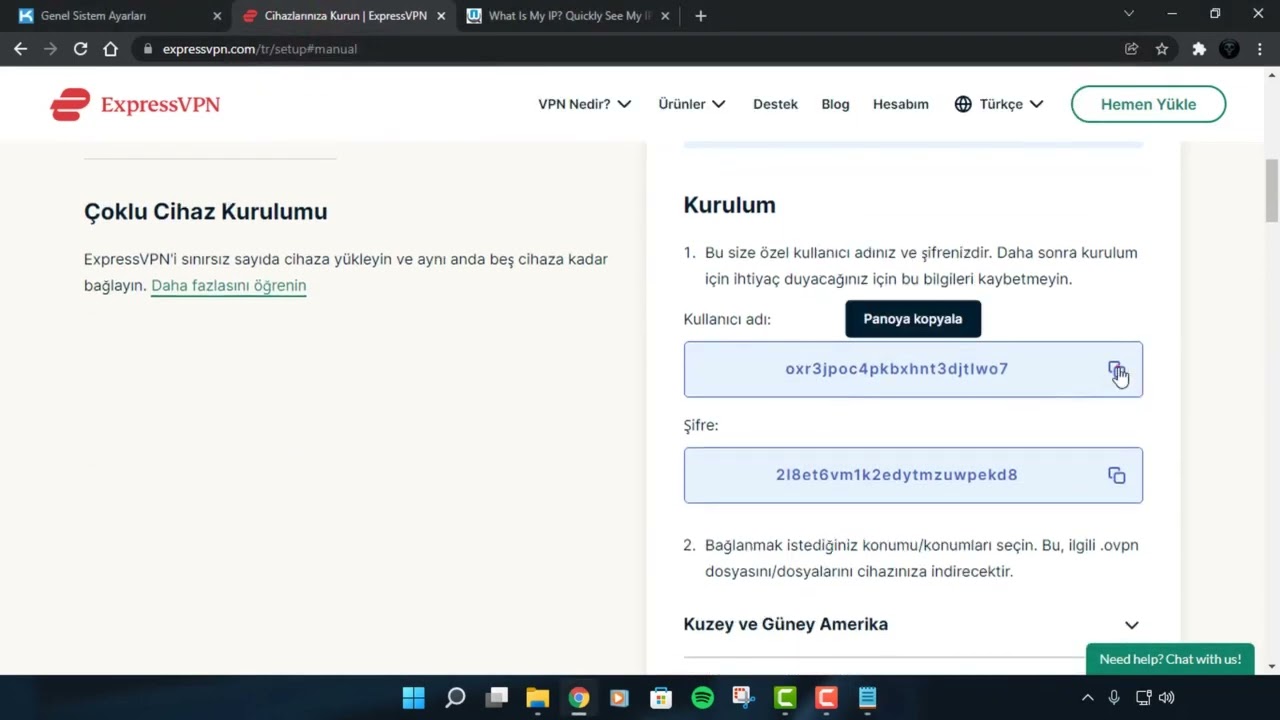This screenshot has height=720, width=1280.
Task: Click the Hemen Yükle button
Action: 1148,104
